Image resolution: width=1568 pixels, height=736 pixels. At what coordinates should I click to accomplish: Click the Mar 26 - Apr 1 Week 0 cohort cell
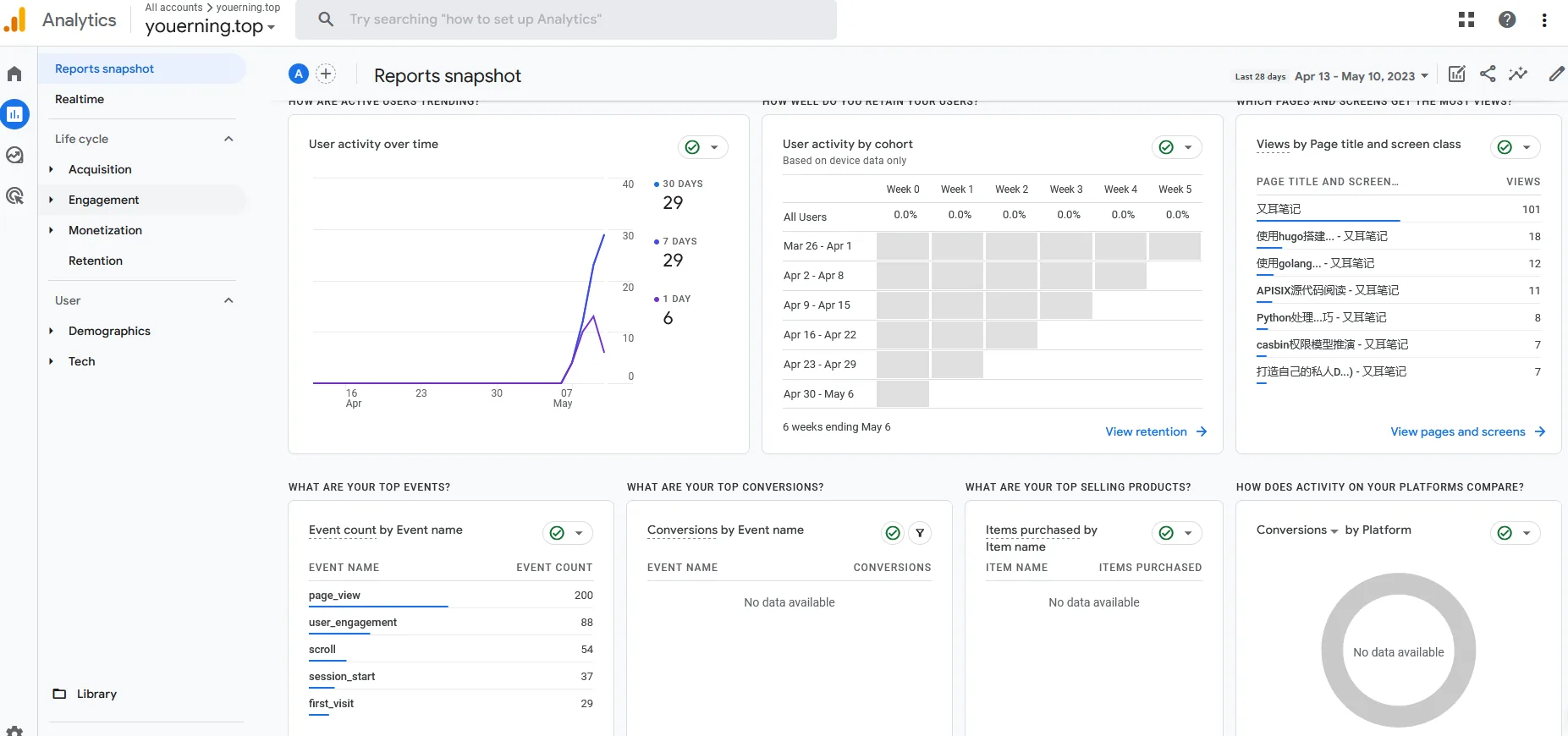(x=903, y=246)
